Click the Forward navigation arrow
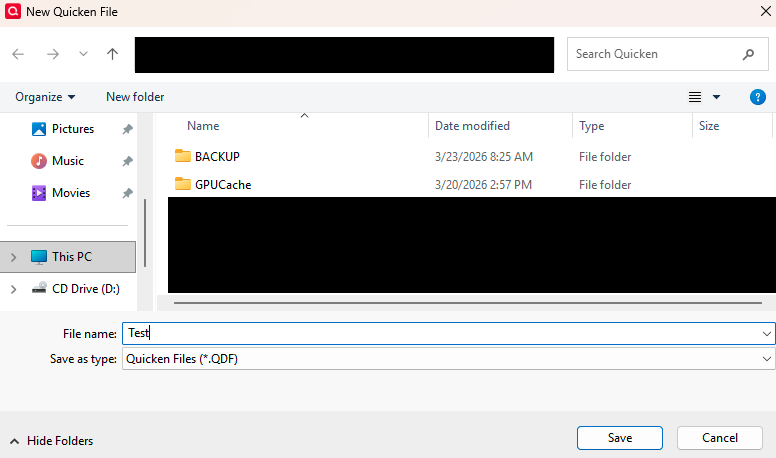Screen dimensions: 776x458 point(52,54)
